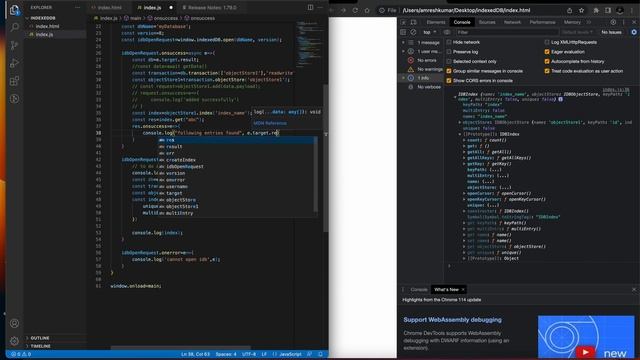Image resolution: width=640 pixels, height=360 pixels.
Task: Open the Extensions view in VS Code
Action: (x=15, y=81)
